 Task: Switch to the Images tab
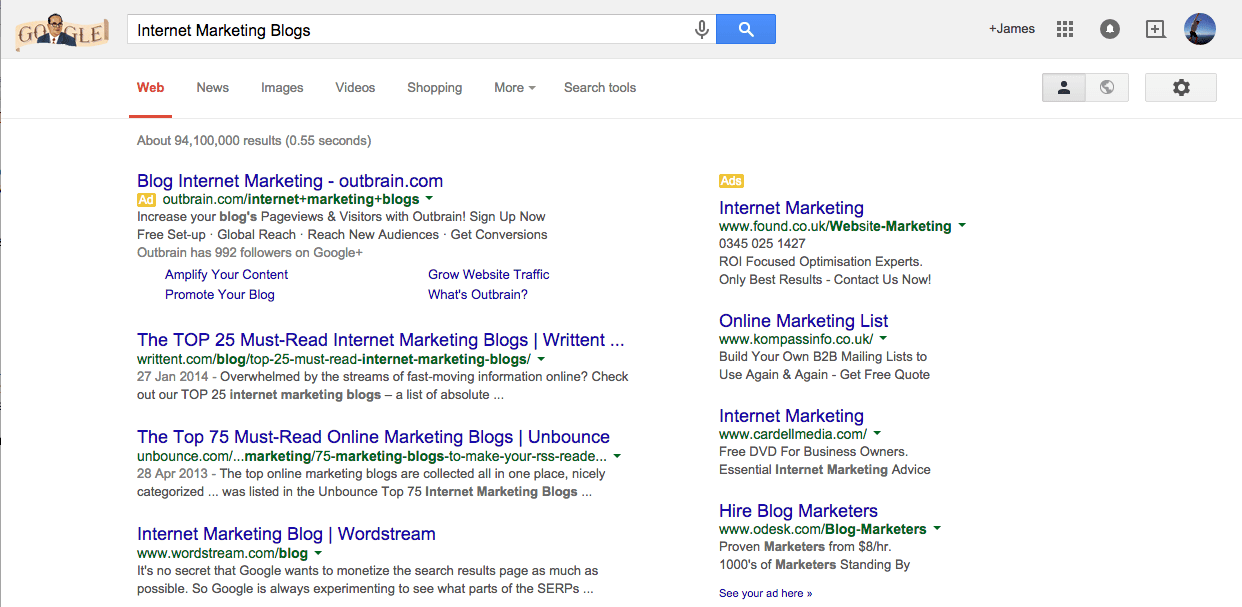pos(282,88)
